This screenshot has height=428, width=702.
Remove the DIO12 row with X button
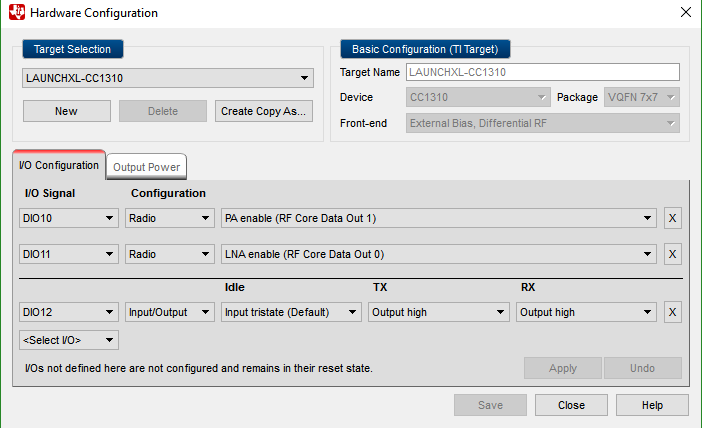coord(673,312)
